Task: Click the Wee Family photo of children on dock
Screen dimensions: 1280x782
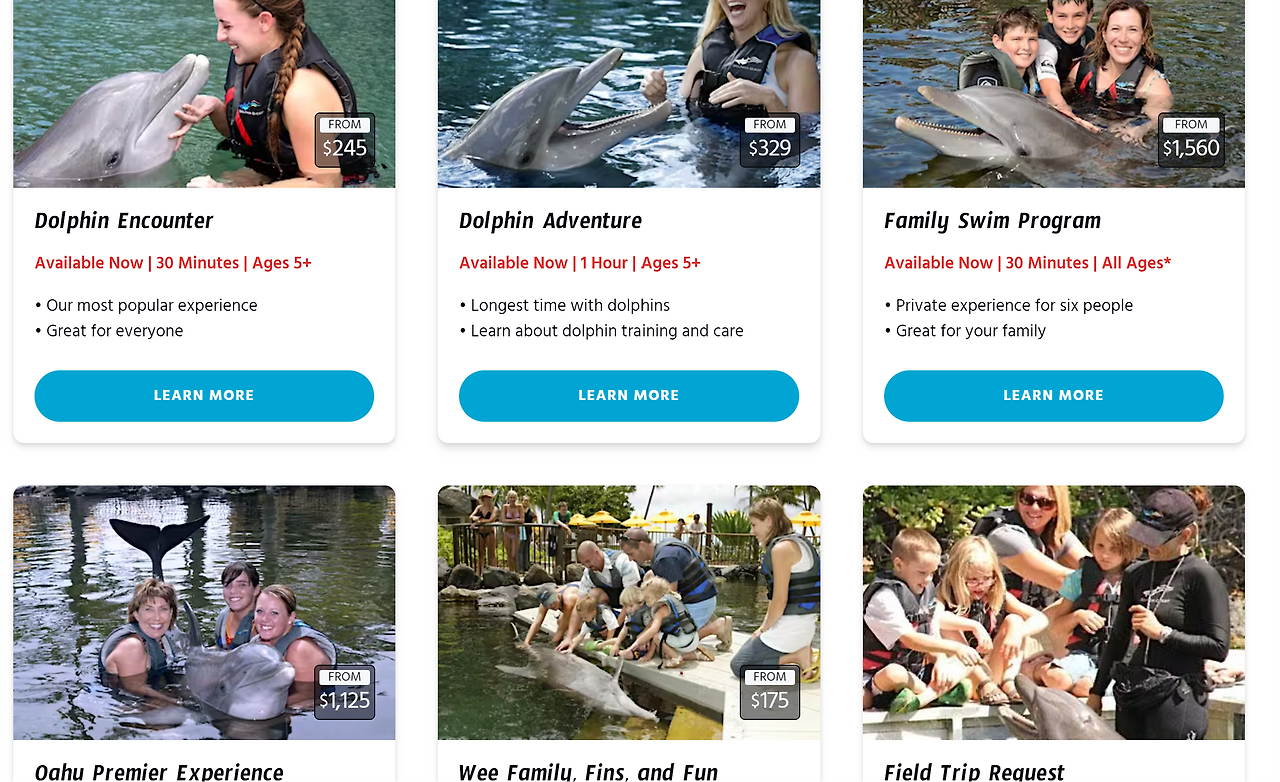Action: point(629,613)
